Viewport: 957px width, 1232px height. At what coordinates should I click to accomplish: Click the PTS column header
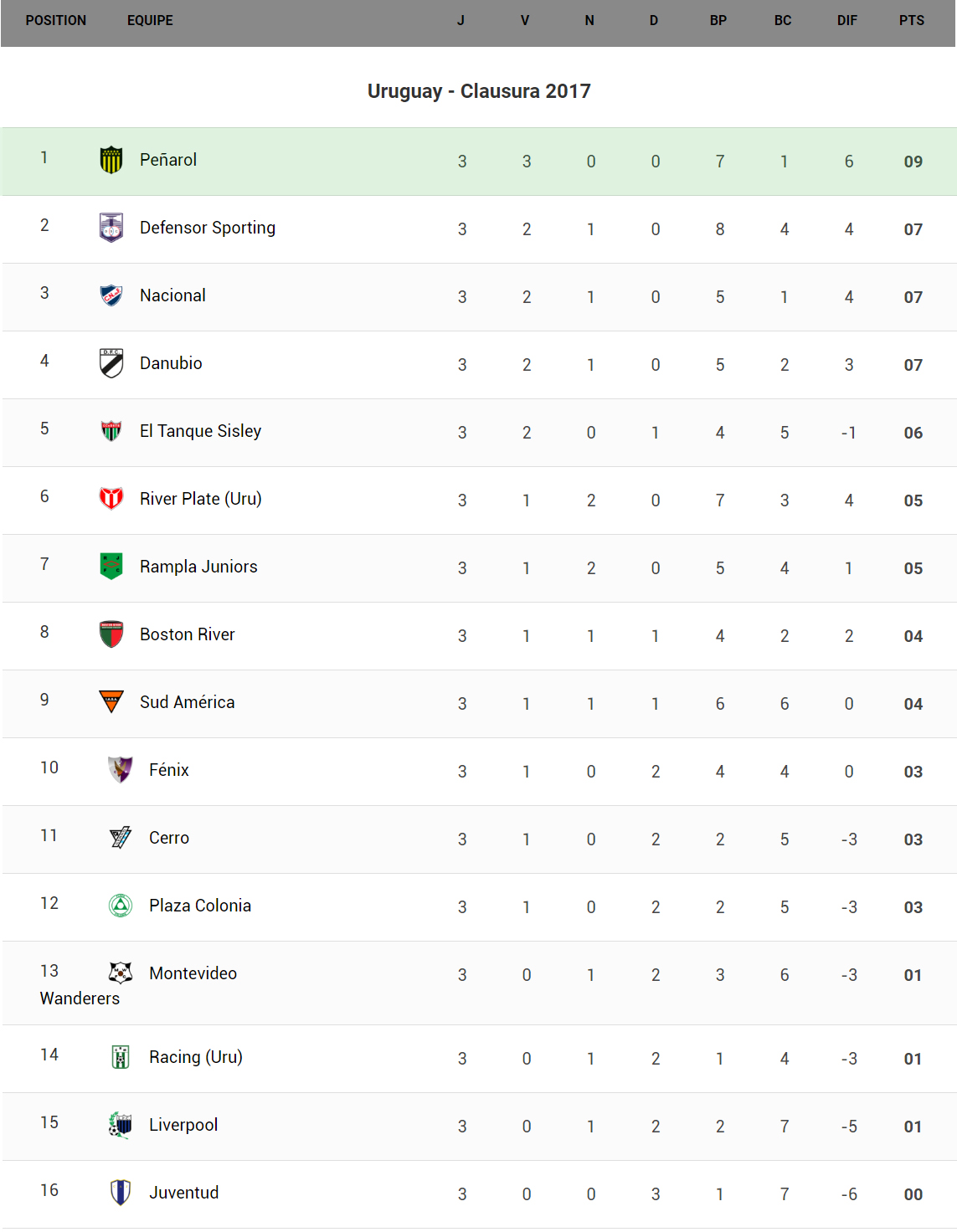click(912, 21)
